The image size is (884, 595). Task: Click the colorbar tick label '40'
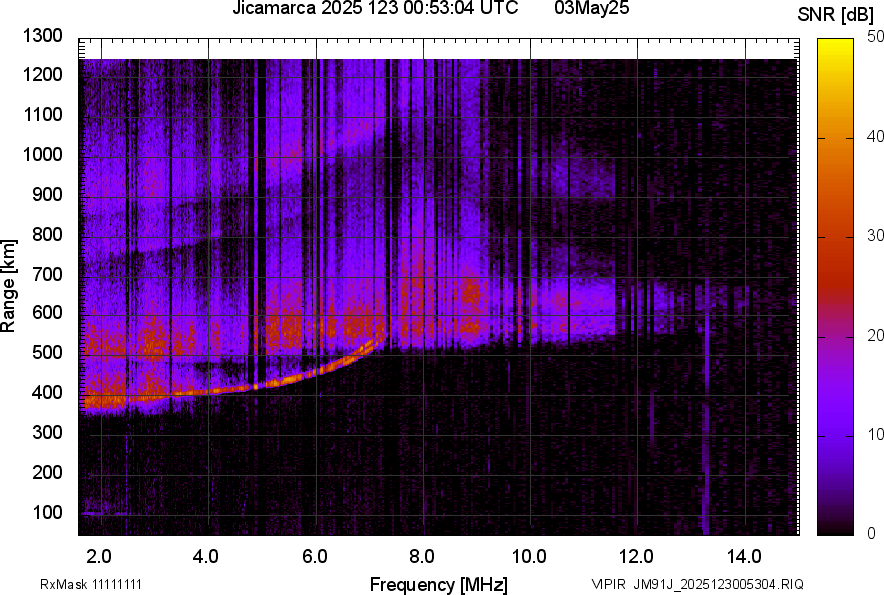click(x=875, y=136)
